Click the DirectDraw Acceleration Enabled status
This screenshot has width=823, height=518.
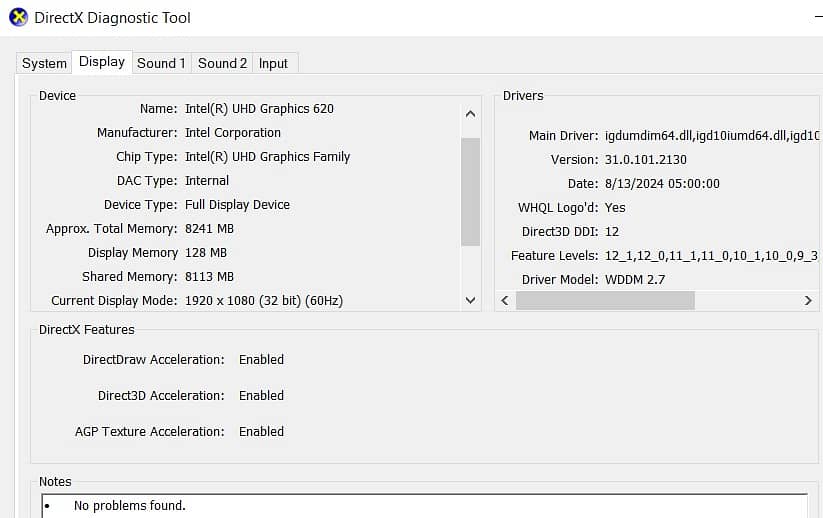(261, 360)
